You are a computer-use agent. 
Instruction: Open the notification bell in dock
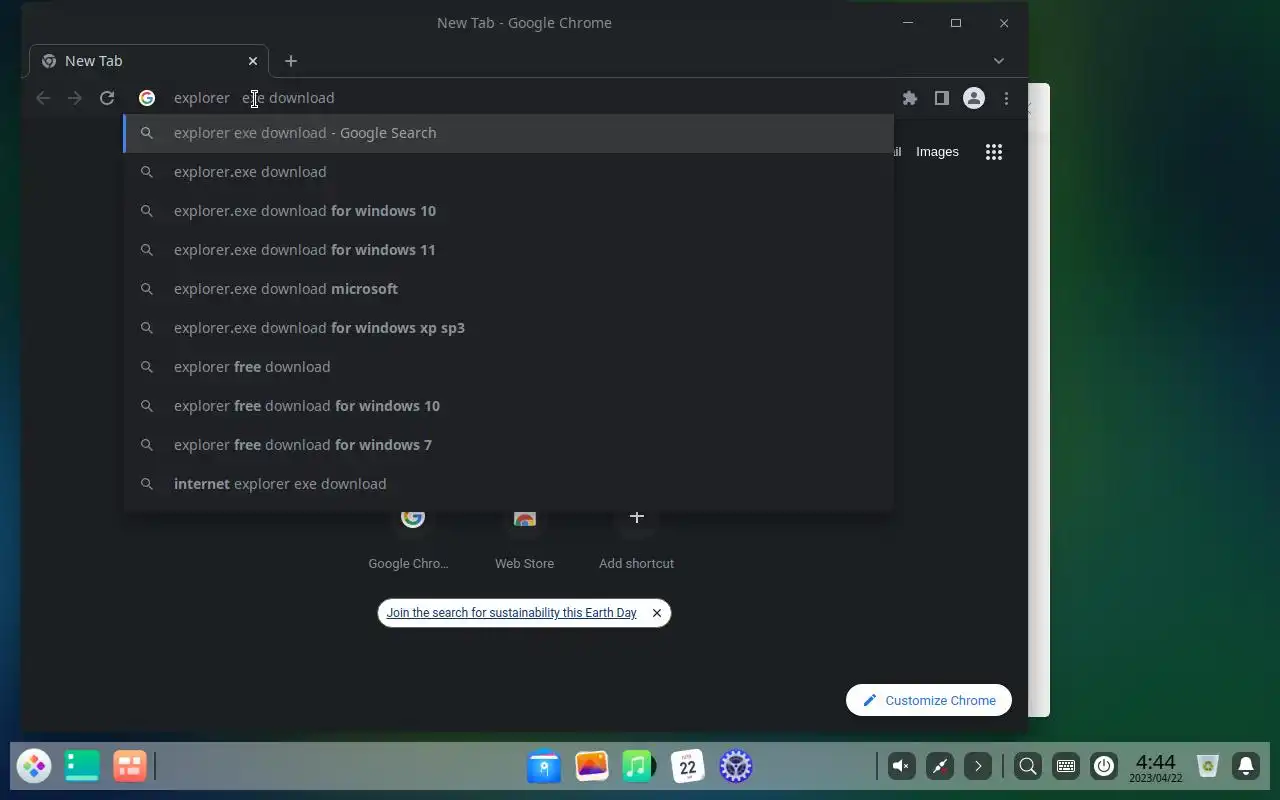pyautogui.click(x=1246, y=767)
